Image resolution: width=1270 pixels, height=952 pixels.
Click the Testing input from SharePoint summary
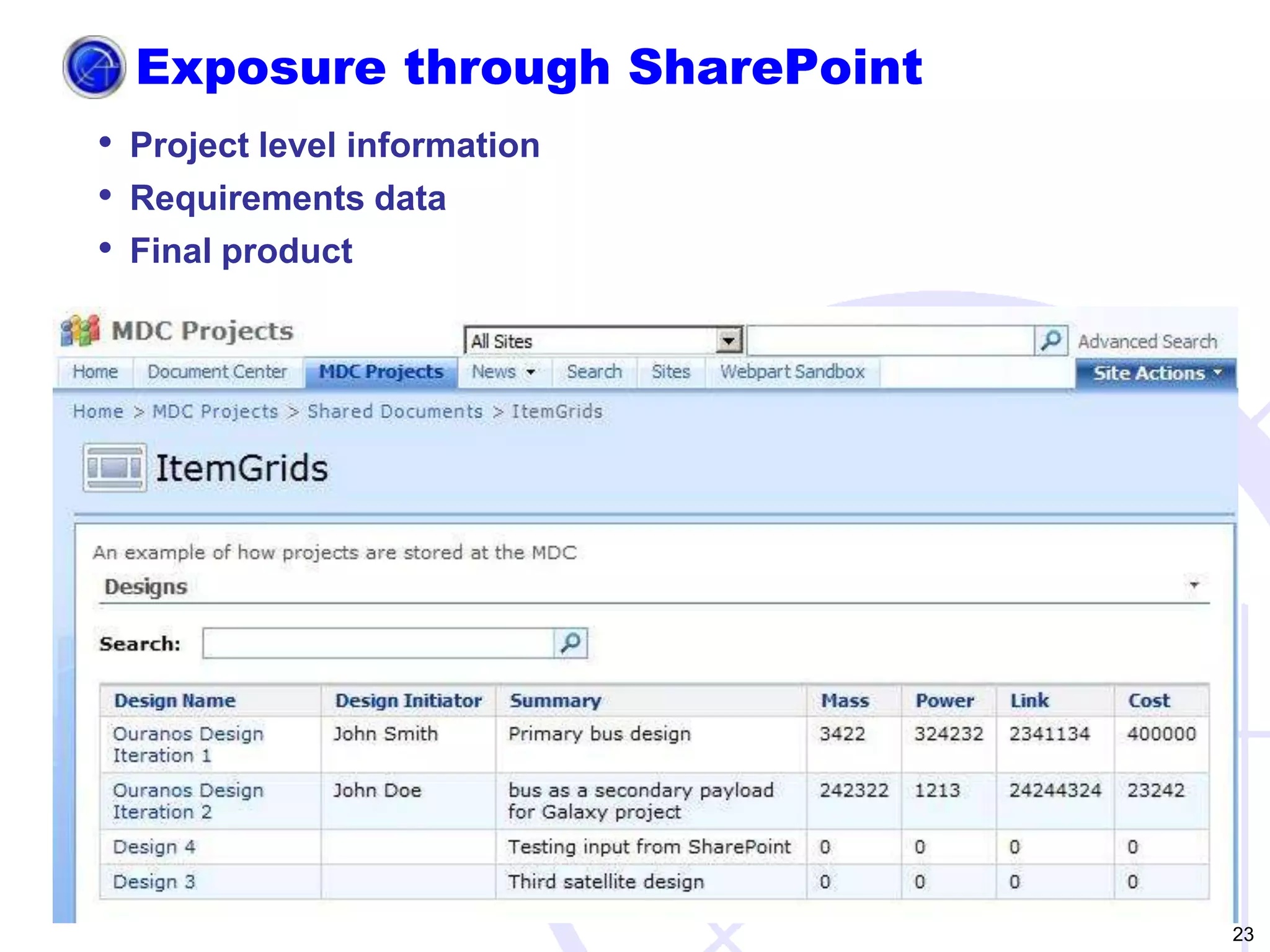click(x=649, y=847)
